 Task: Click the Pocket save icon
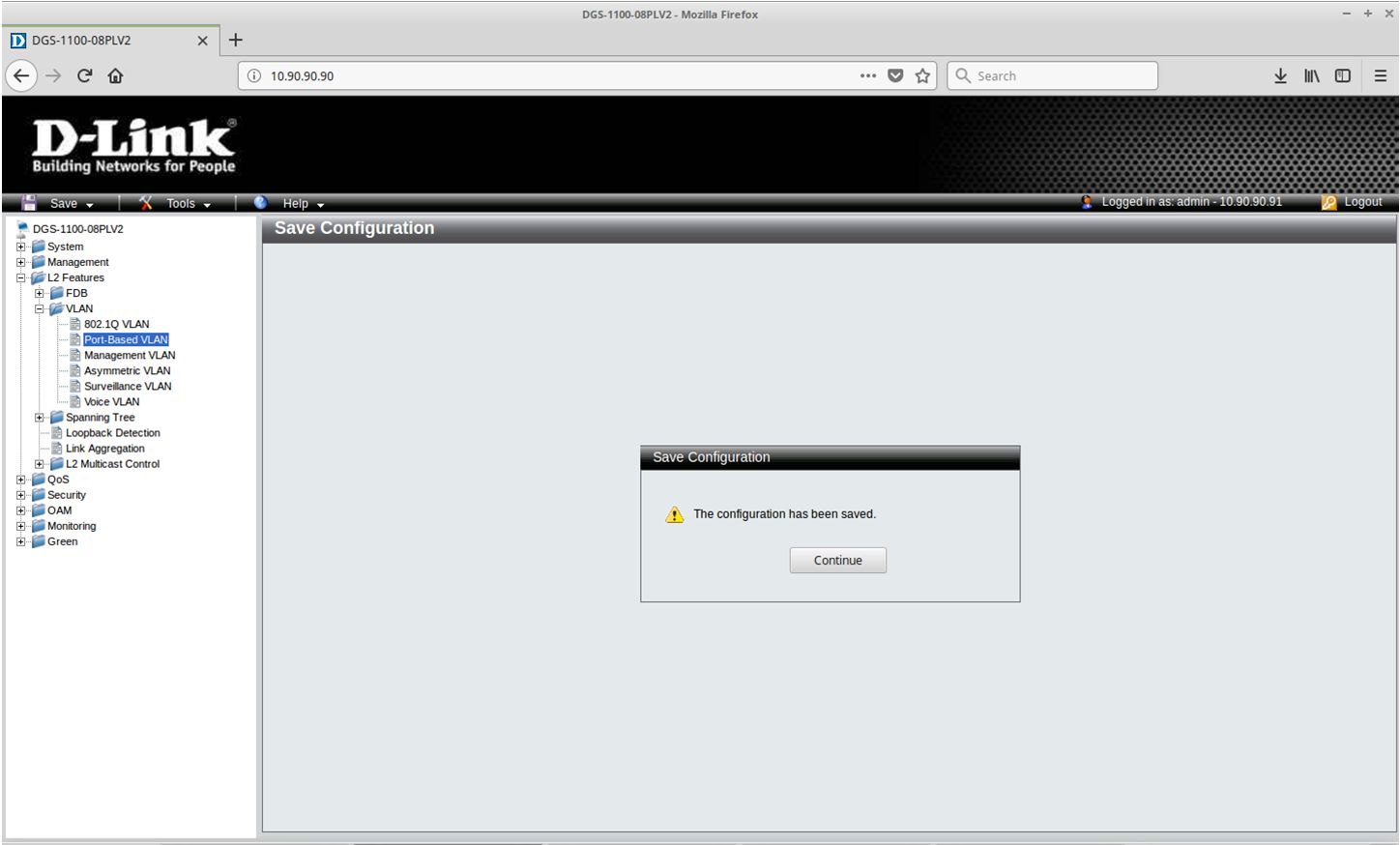895,75
